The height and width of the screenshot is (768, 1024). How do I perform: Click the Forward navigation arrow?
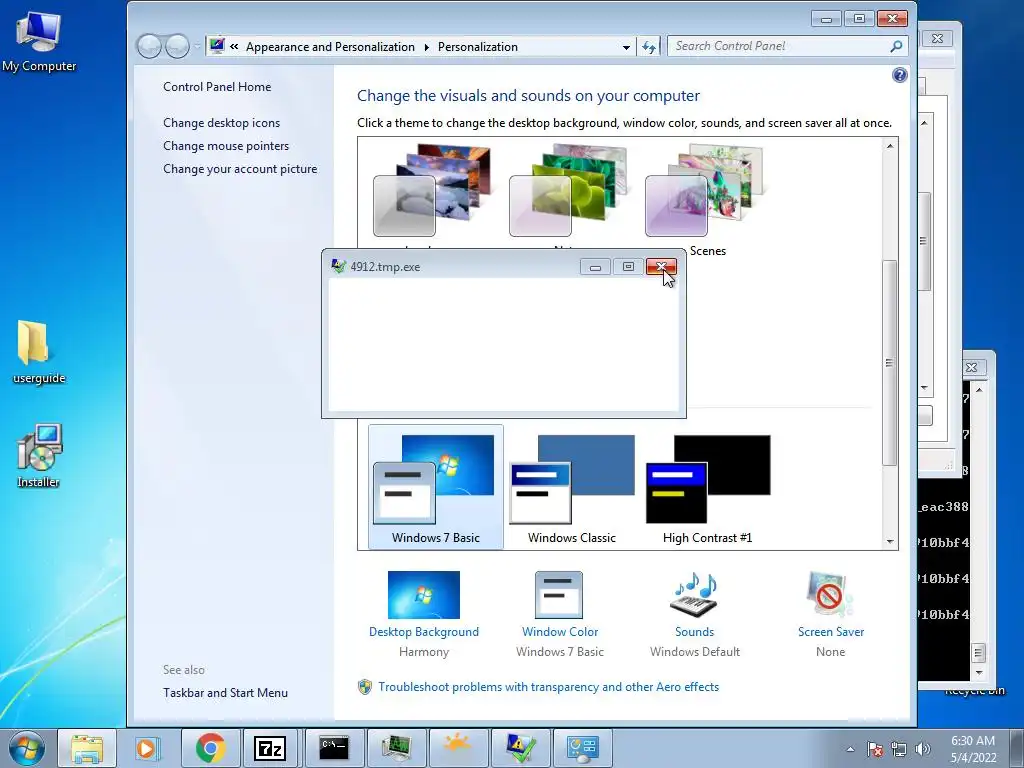tap(177, 46)
